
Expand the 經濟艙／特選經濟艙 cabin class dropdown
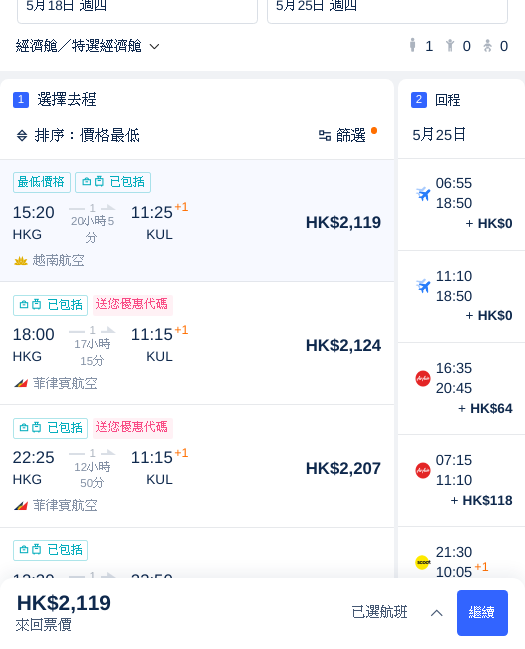[87, 46]
